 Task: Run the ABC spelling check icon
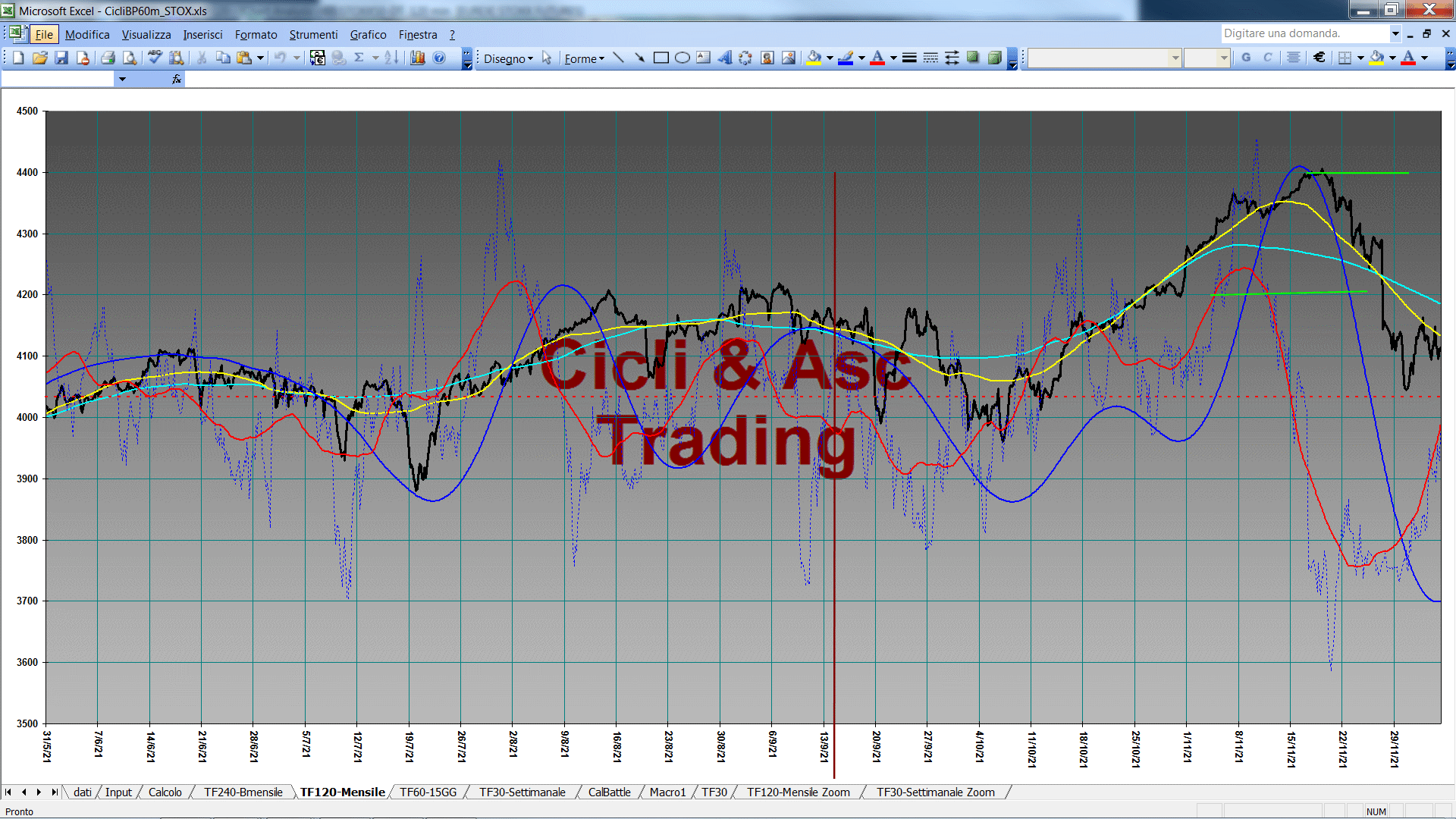(155, 58)
